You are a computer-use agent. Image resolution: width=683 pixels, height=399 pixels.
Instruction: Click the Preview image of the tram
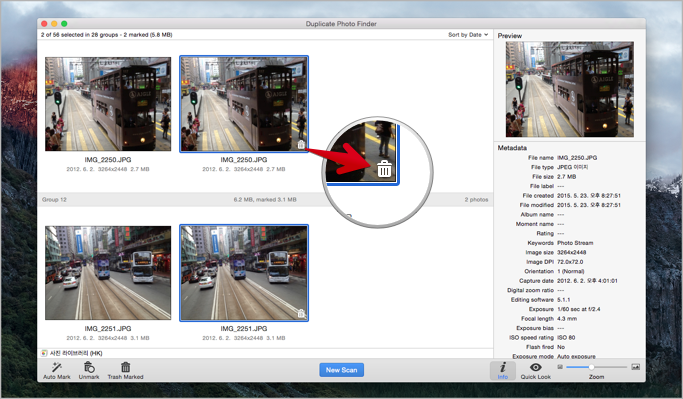(570, 89)
